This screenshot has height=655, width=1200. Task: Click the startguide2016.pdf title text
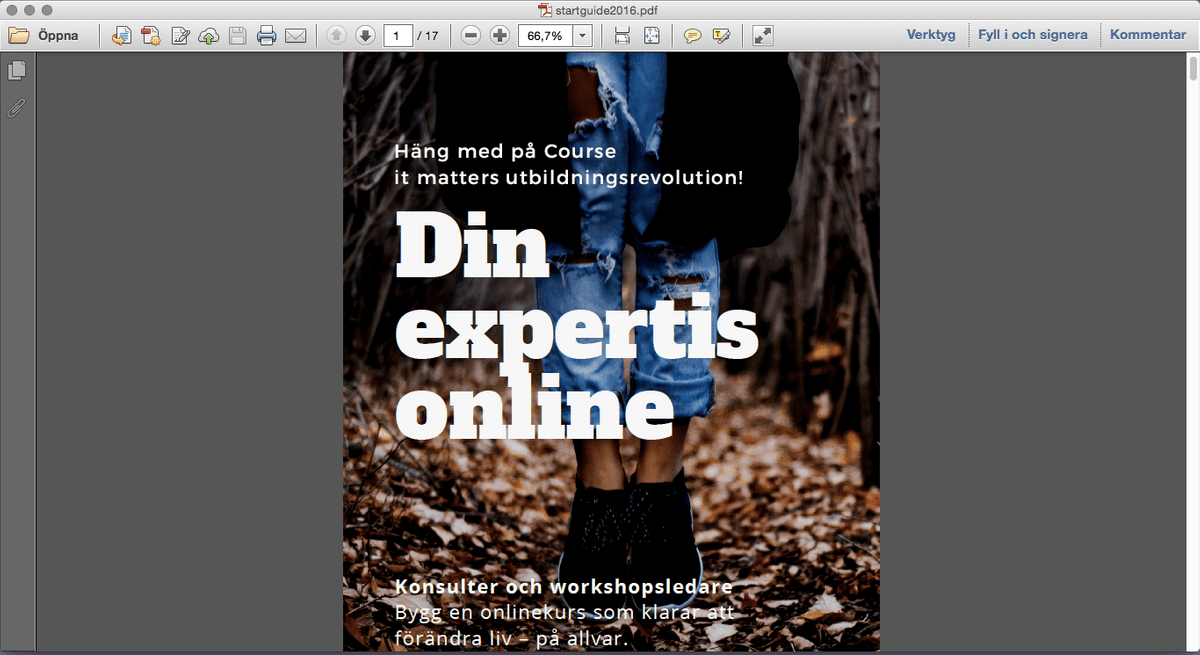(x=607, y=9)
